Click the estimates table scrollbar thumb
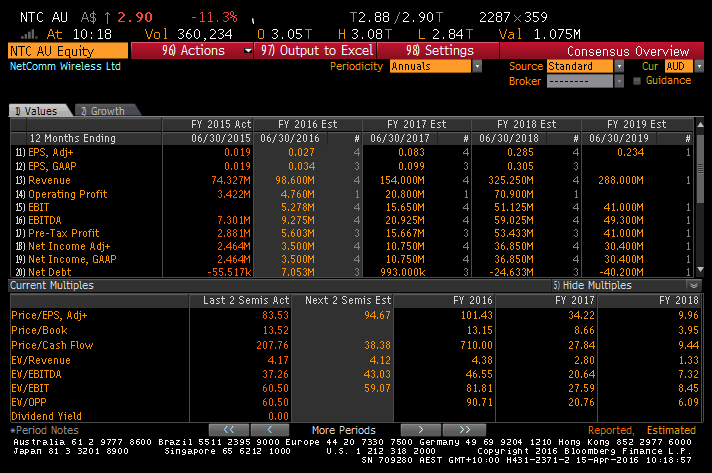Viewport: 712px width, 473px height. coord(700,168)
